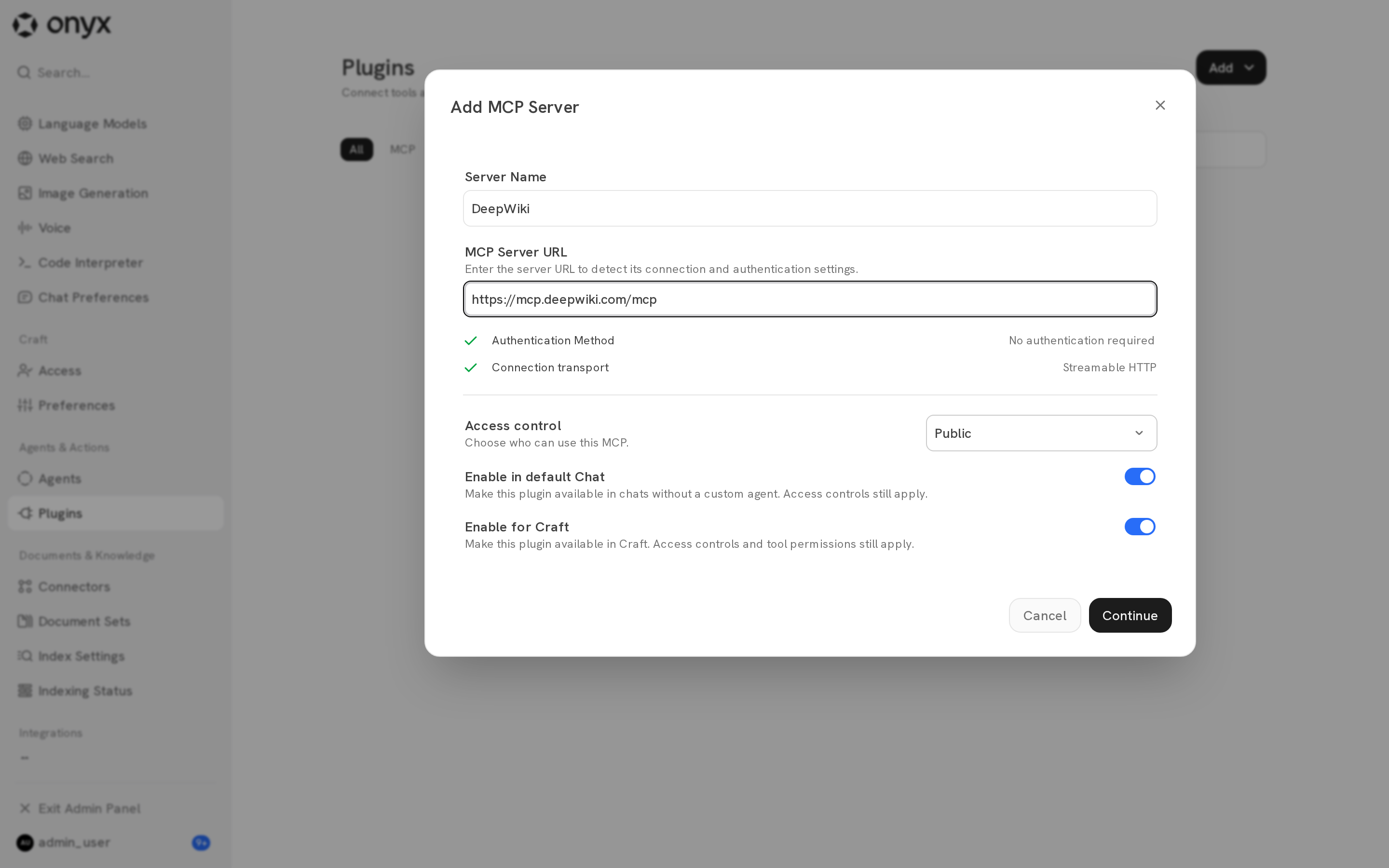Open the Access control Public dropdown
The height and width of the screenshot is (868, 1389).
pyautogui.click(x=1041, y=433)
